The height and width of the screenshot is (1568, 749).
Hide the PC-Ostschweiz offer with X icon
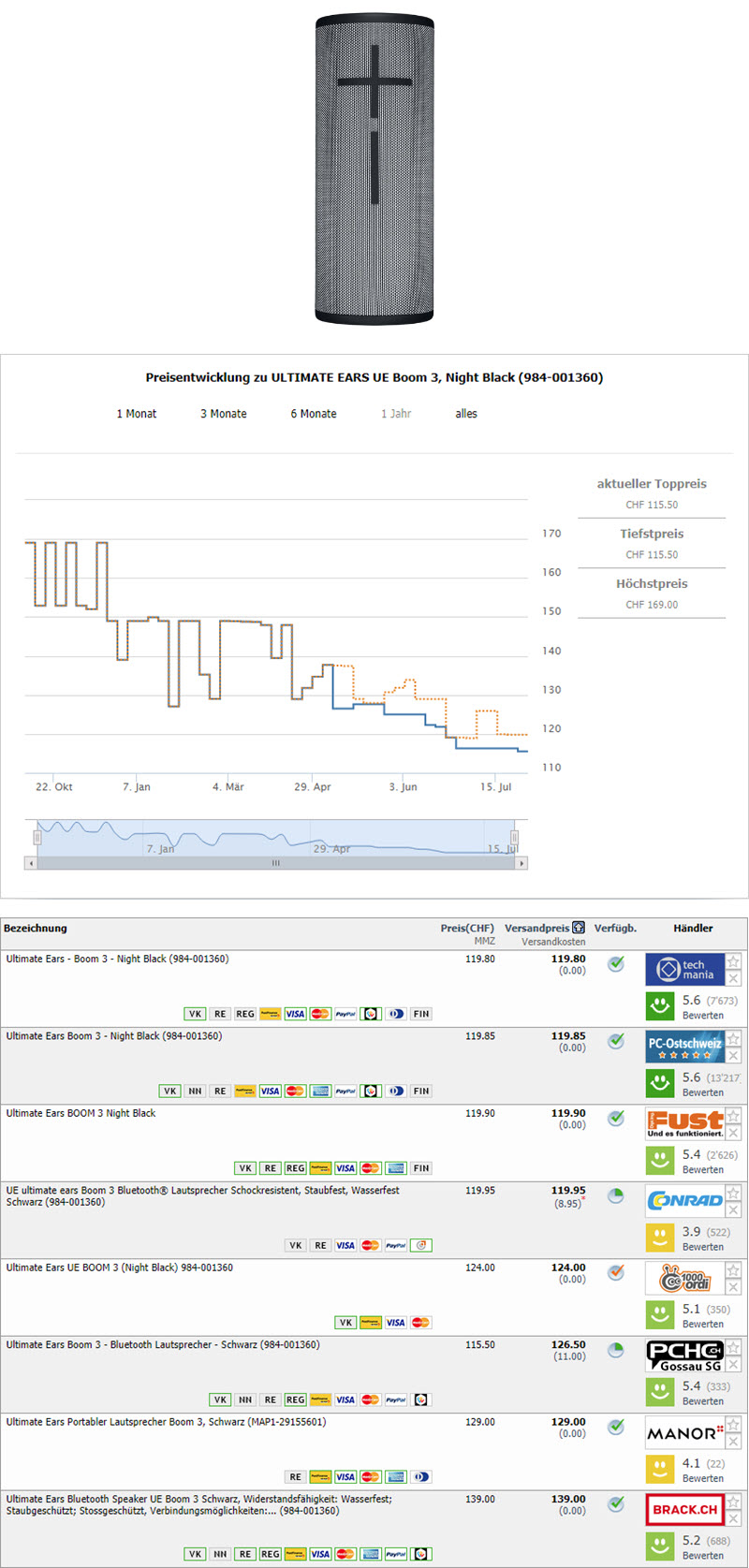[733, 1056]
